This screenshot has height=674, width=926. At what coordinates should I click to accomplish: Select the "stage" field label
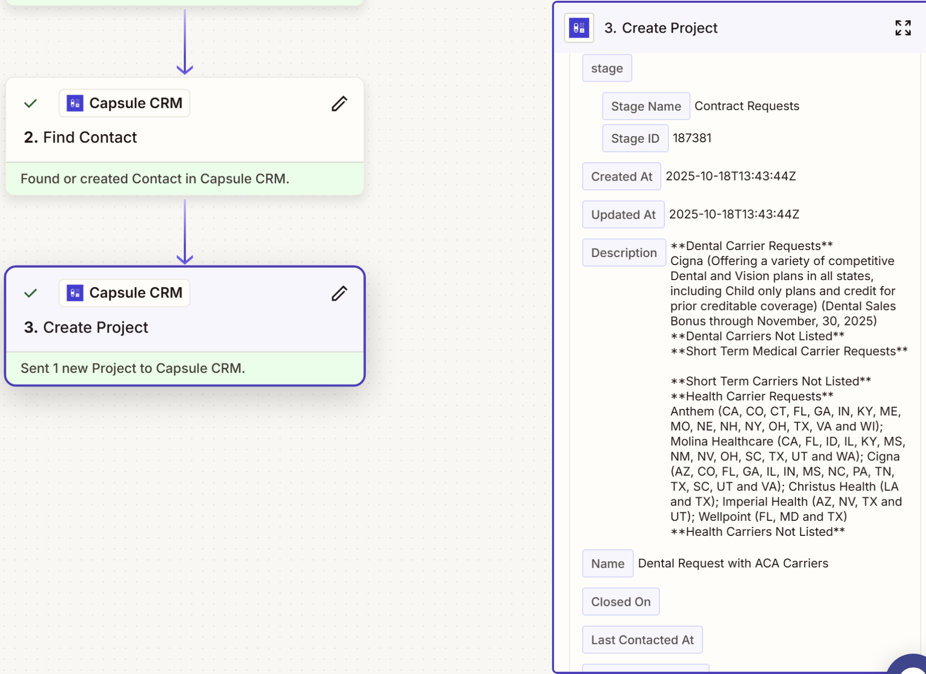pyautogui.click(x=607, y=68)
